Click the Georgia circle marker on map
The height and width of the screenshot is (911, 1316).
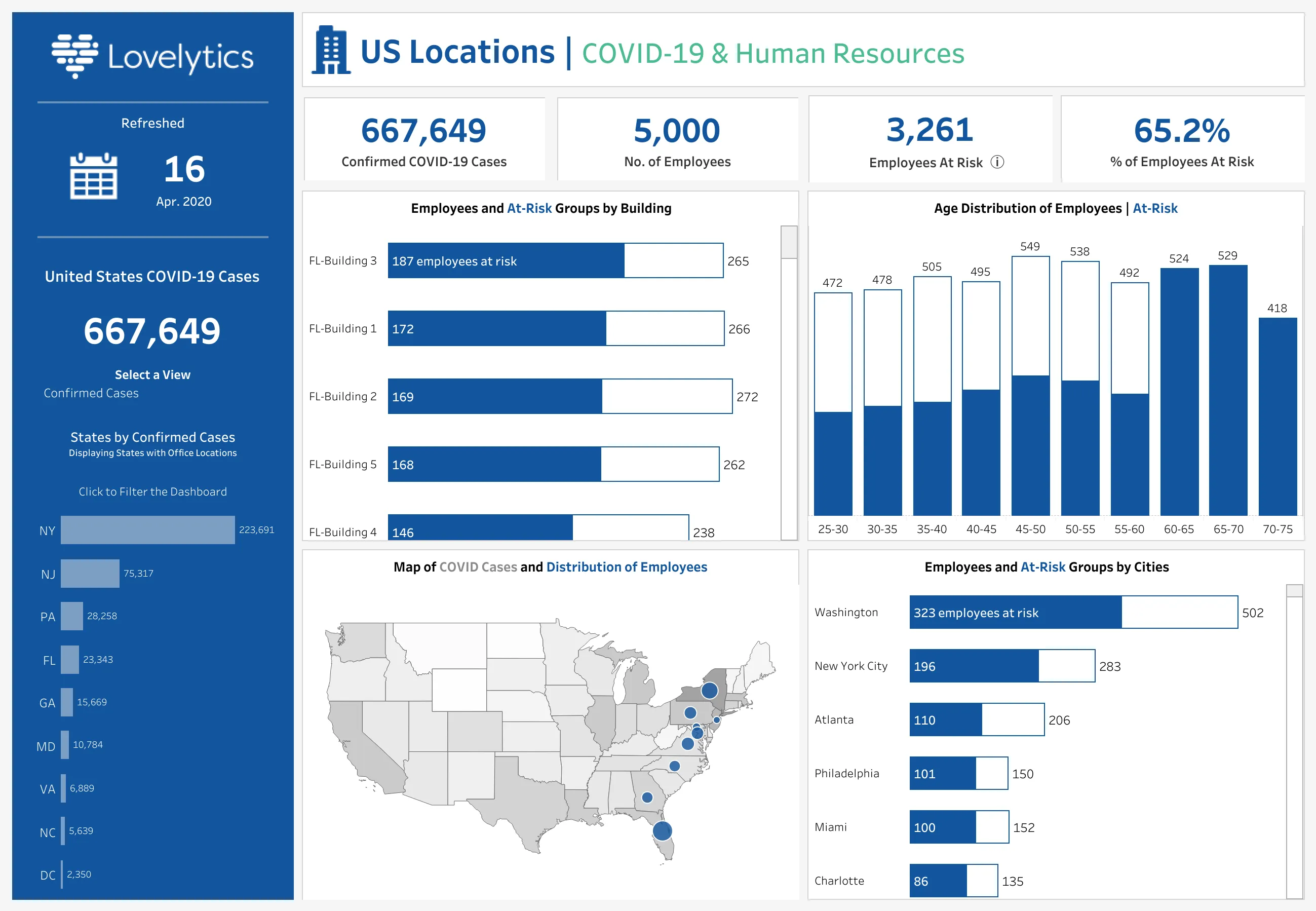[647, 798]
